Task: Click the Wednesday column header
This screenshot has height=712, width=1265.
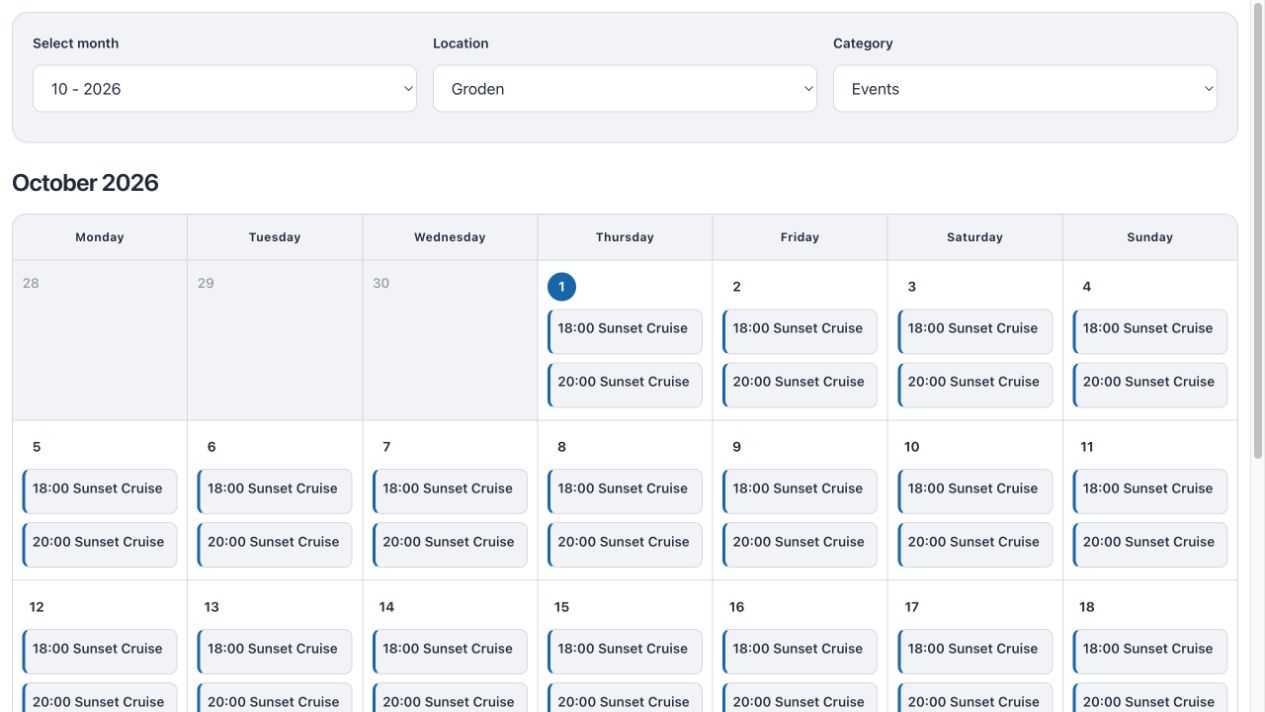Action: [x=450, y=237]
